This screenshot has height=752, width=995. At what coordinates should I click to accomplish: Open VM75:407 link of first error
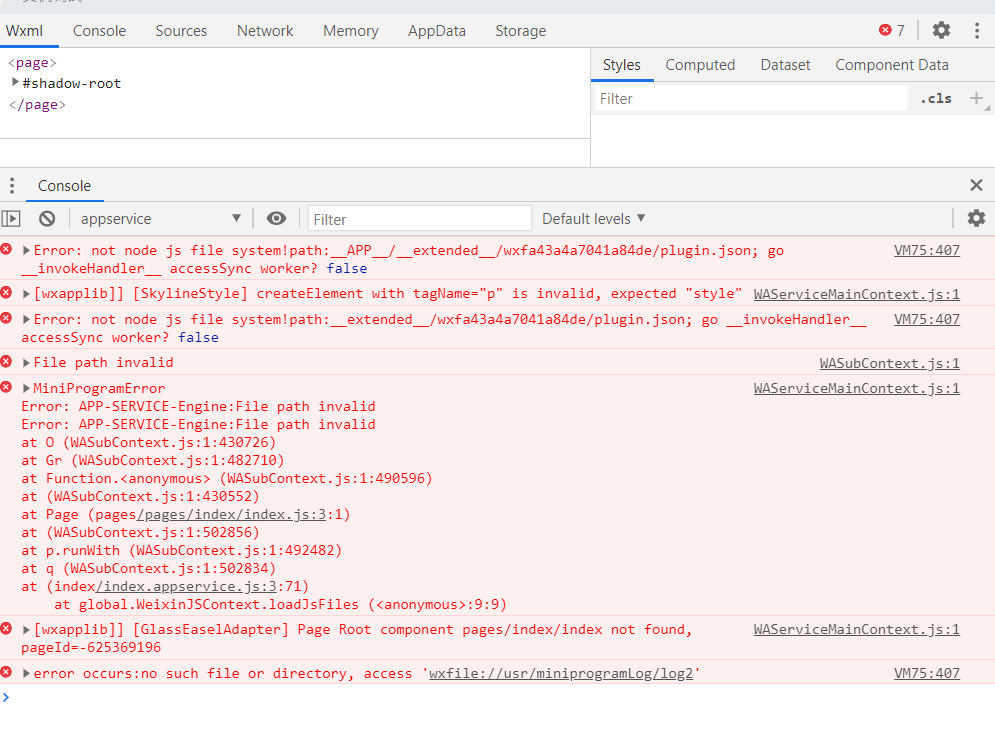(926, 250)
